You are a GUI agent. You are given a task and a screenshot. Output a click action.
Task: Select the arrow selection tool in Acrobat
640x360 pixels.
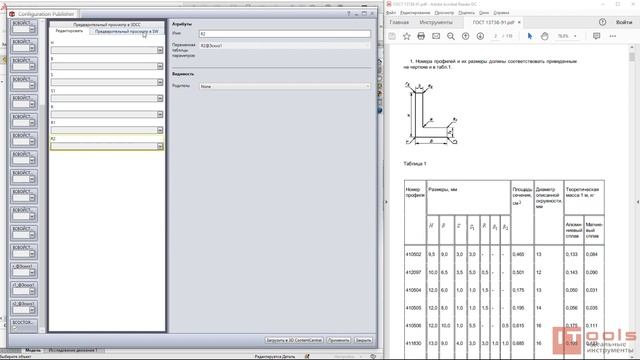click(x=530, y=36)
